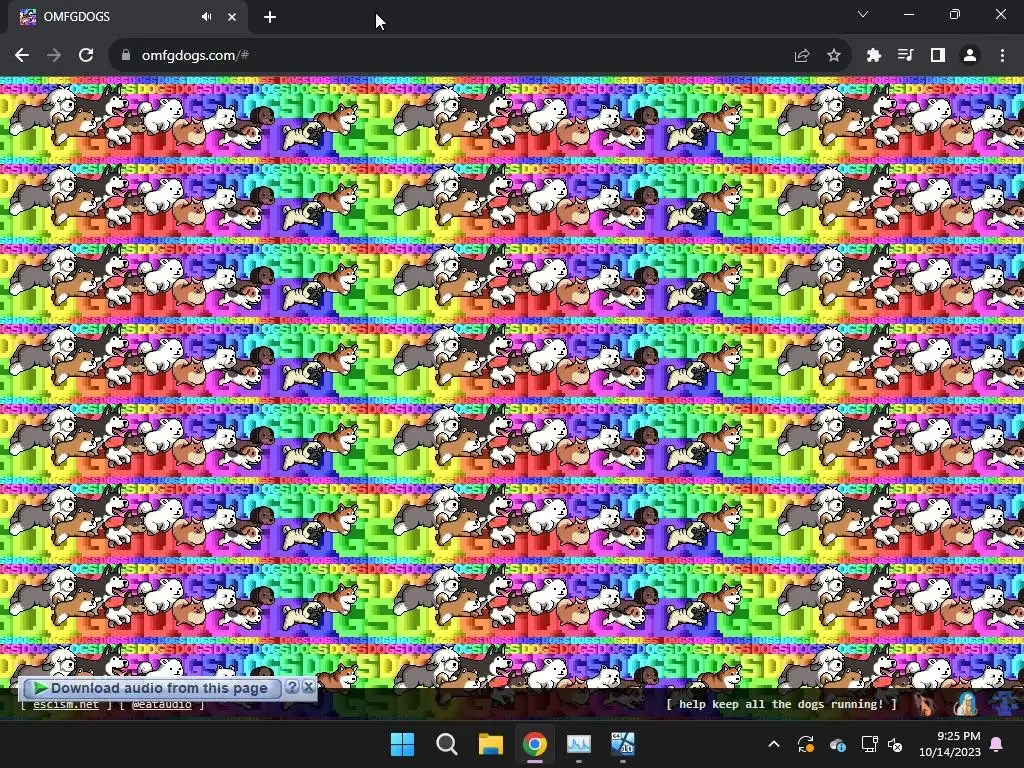Go forward to next page

coord(54,56)
